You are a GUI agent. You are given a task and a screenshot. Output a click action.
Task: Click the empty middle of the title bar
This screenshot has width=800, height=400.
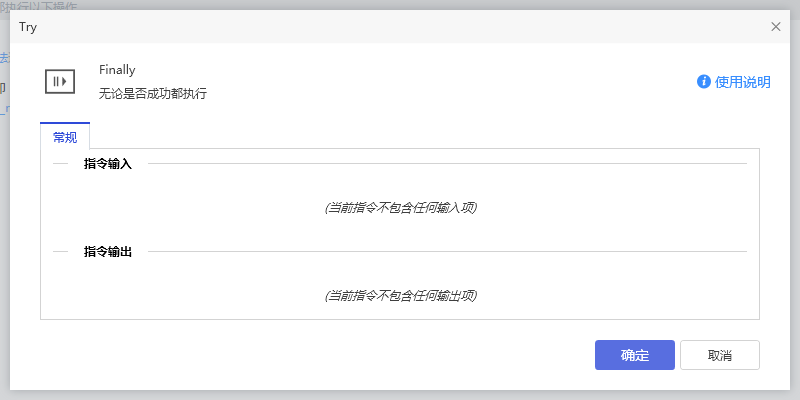click(400, 27)
